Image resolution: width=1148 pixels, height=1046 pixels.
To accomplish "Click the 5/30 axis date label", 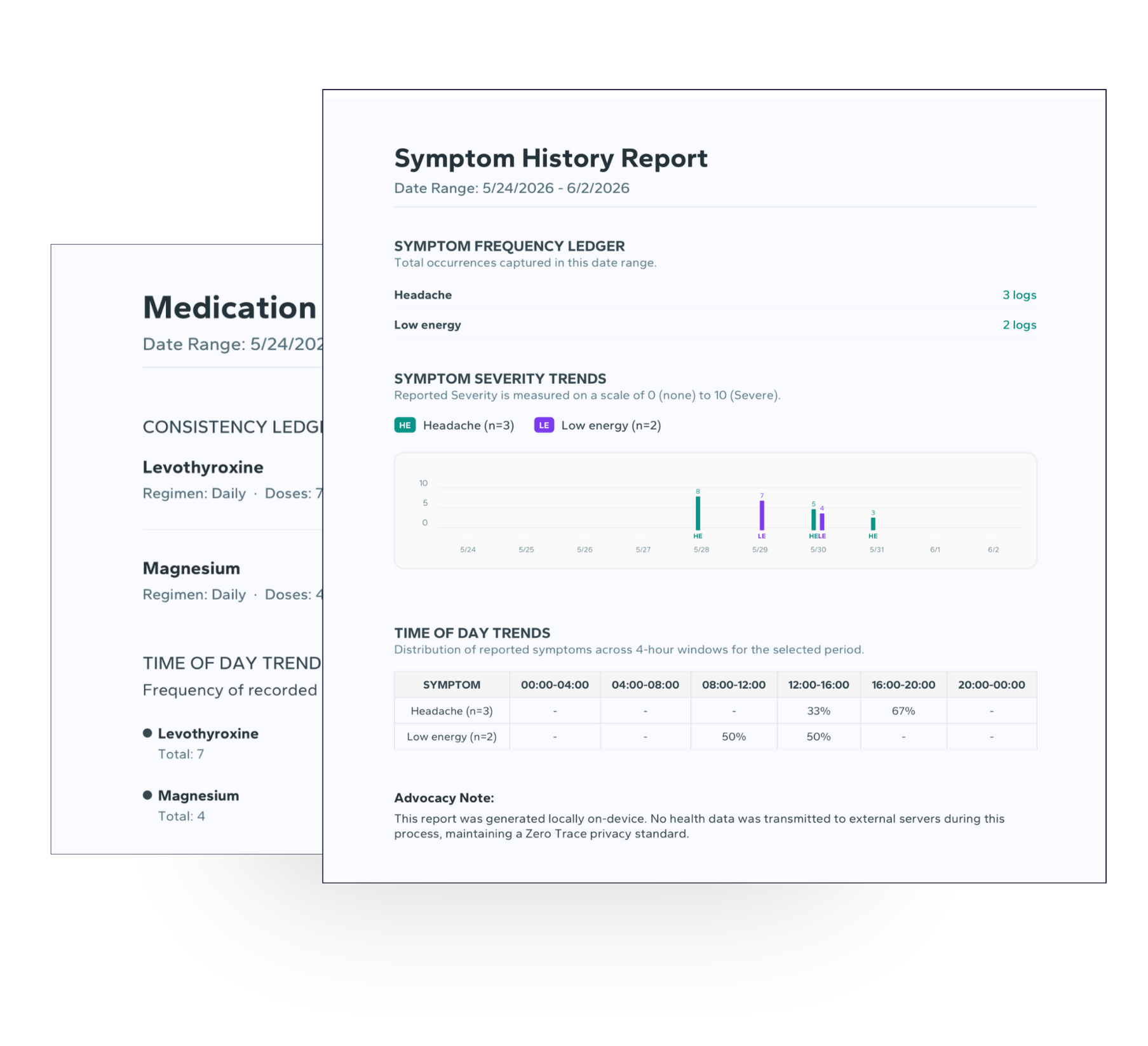I will coord(818,550).
